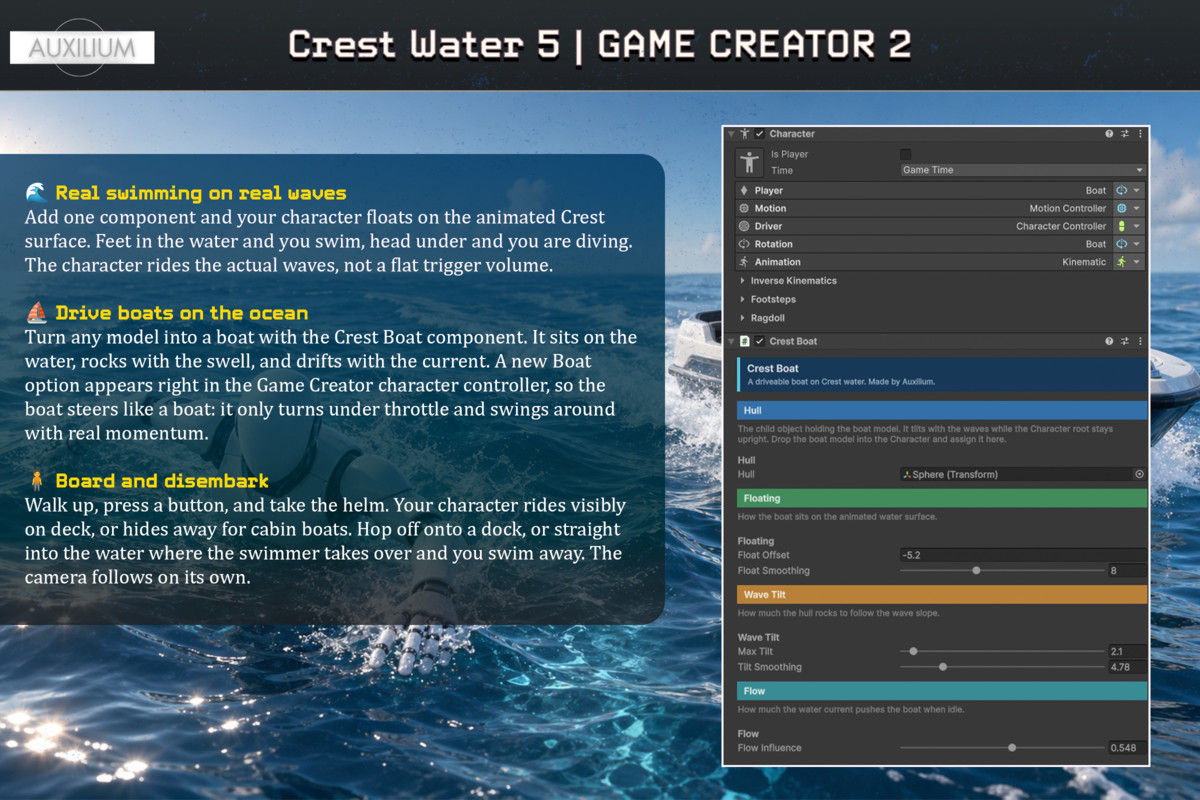The height and width of the screenshot is (800, 1200).
Task: Click the Tilt Smoothing value field showing 4.78
Action: click(1127, 667)
